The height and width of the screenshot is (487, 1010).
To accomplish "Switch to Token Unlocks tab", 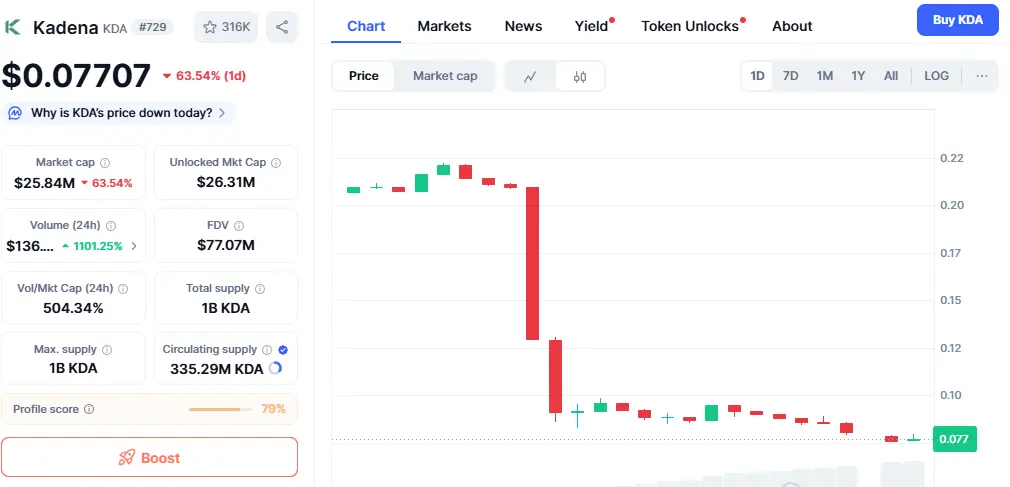I will [x=690, y=26].
